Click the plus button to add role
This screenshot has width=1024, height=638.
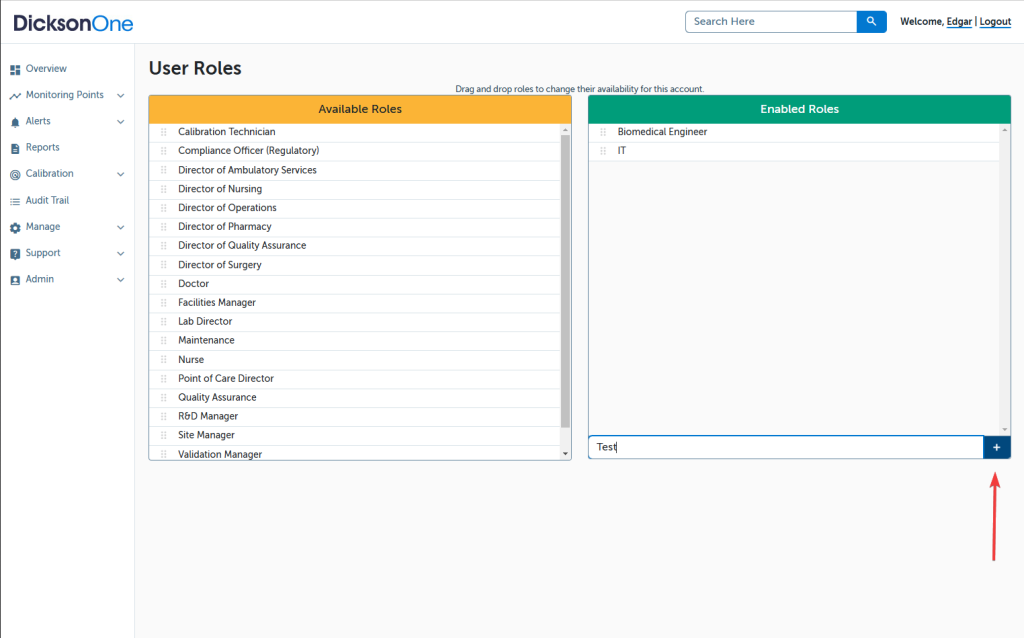[996, 447]
